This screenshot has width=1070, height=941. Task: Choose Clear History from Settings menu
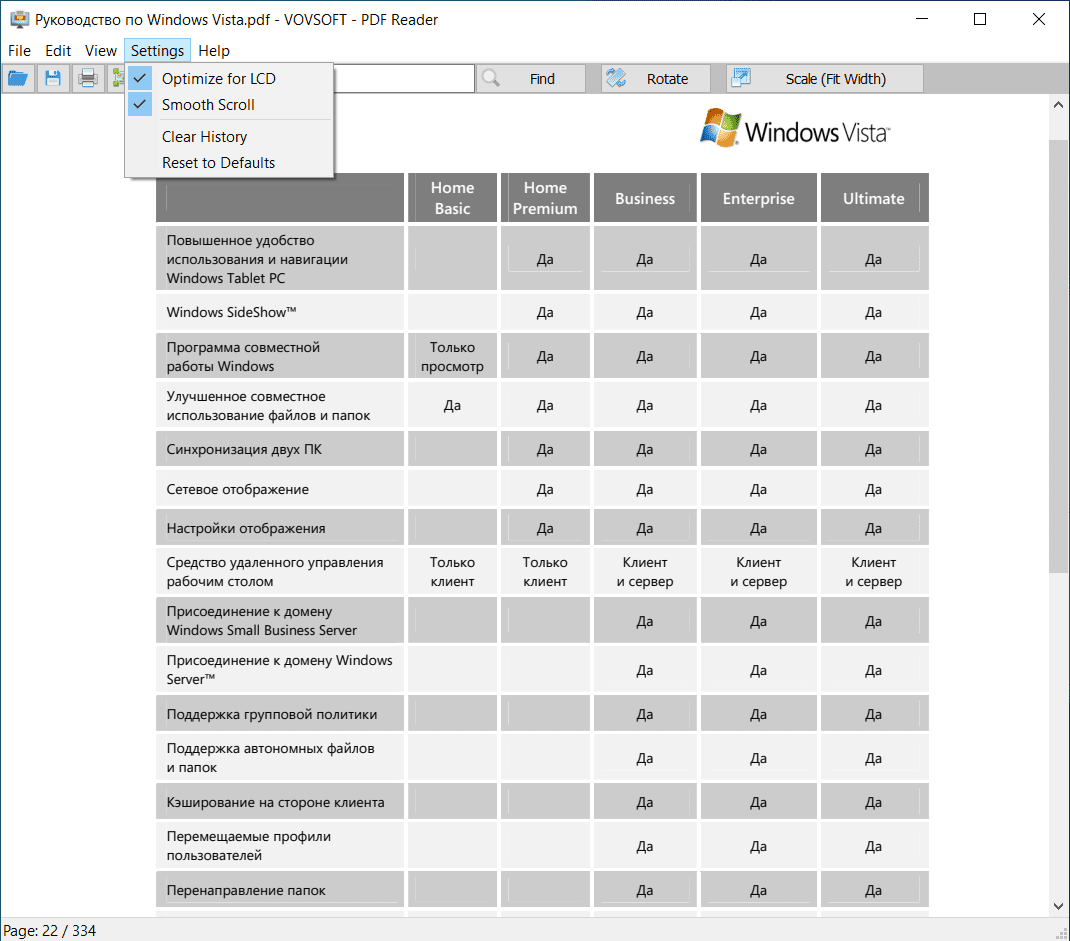(229, 136)
